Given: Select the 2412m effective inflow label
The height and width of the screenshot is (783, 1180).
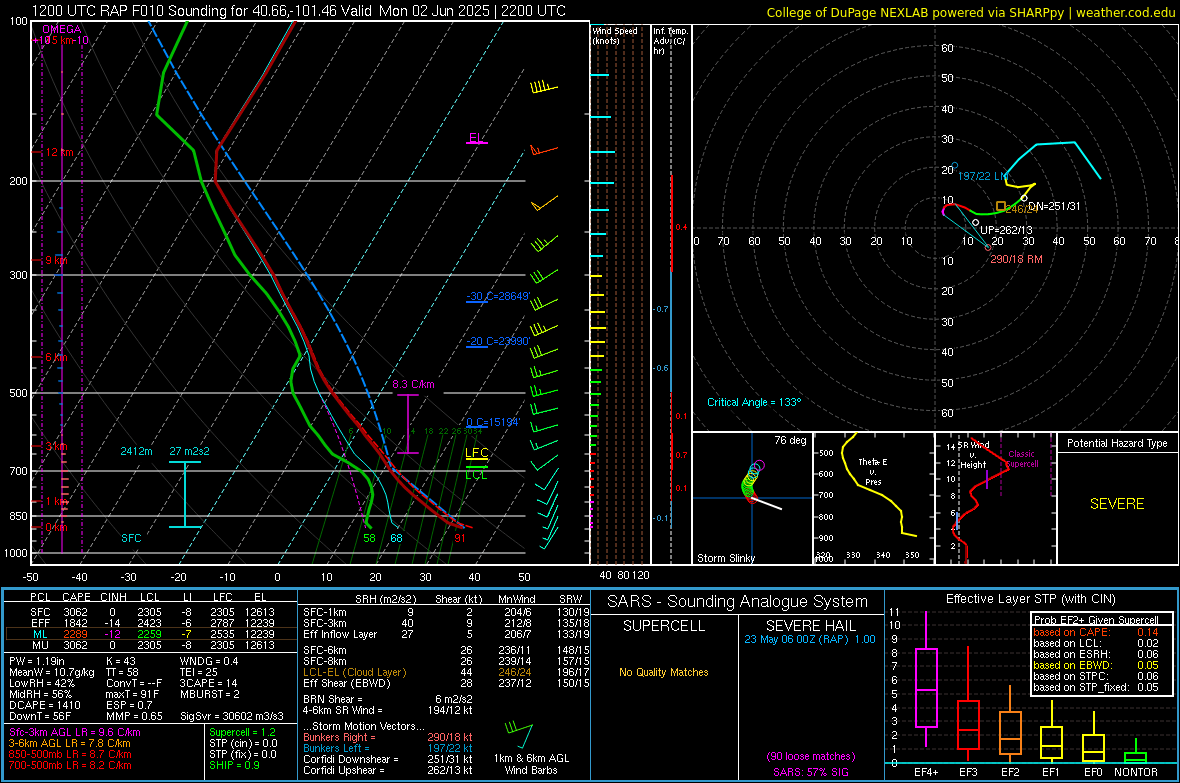Looking at the screenshot, I should 136,451.
